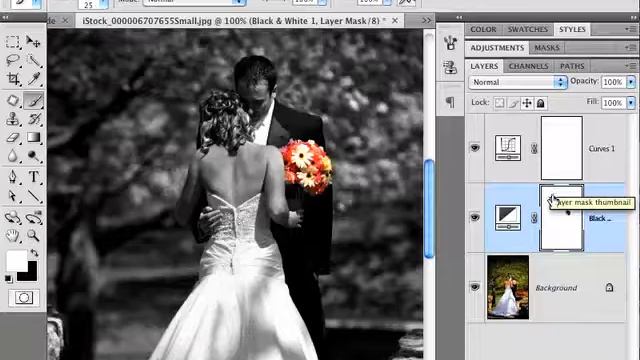Select the Line tool
The width and height of the screenshot is (640, 360).
[x=33, y=196]
